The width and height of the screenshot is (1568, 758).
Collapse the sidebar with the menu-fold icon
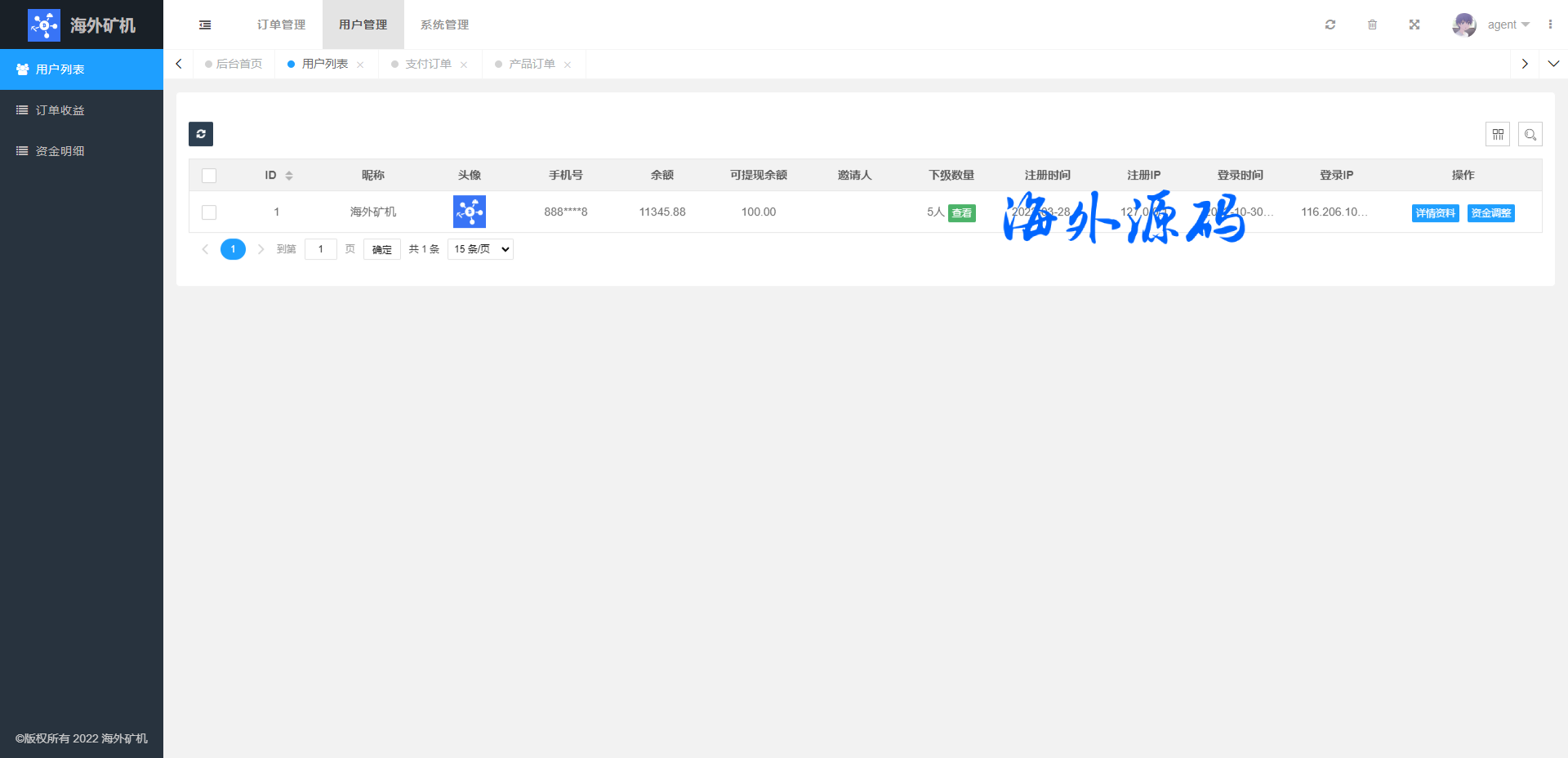tap(205, 25)
